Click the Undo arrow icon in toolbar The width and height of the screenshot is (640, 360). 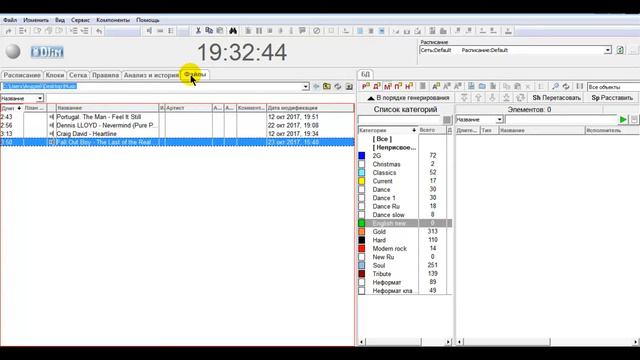(x=99, y=31)
